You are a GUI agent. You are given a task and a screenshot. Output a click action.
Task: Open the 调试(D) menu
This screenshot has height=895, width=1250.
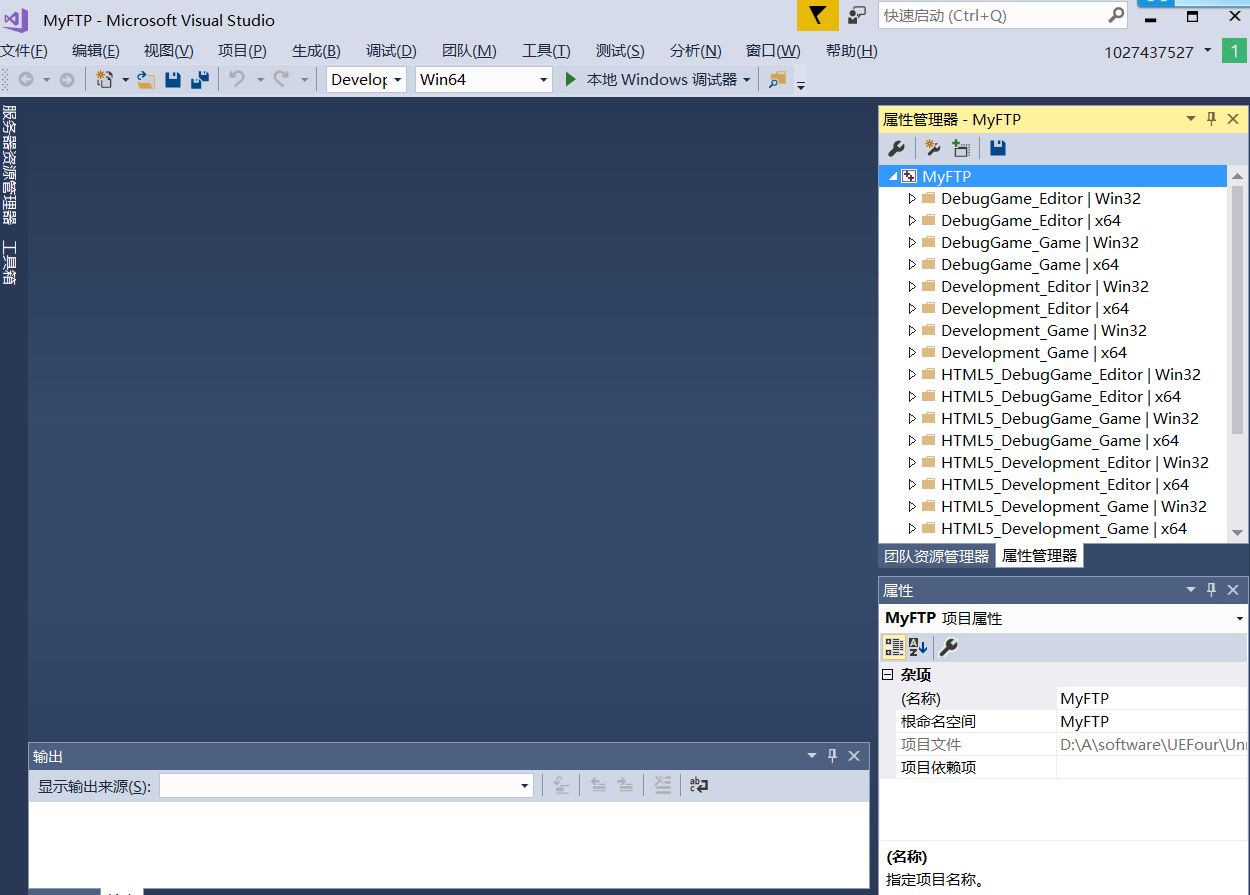(x=391, y=51)
